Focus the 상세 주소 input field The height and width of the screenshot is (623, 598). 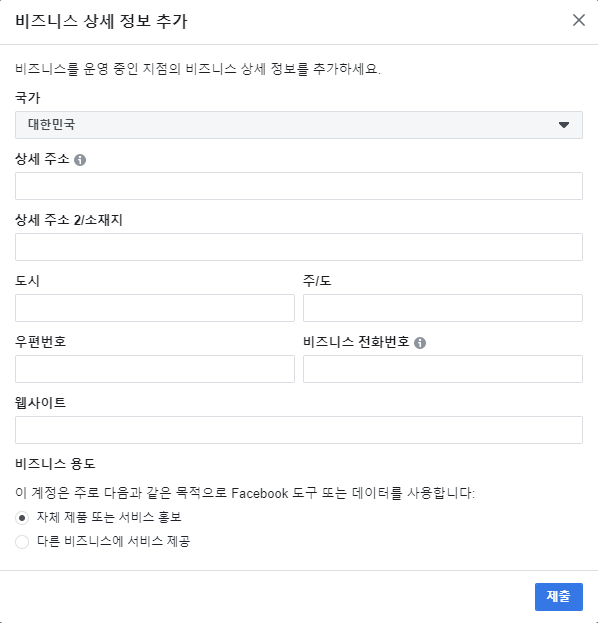[x=299, y=186]
